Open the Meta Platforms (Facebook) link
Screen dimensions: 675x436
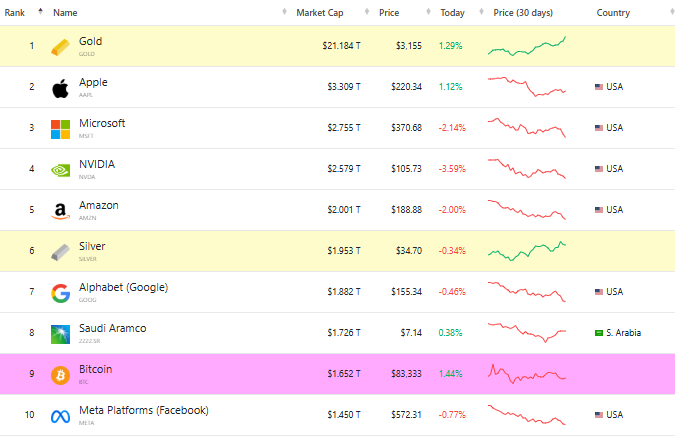(144, 411)
